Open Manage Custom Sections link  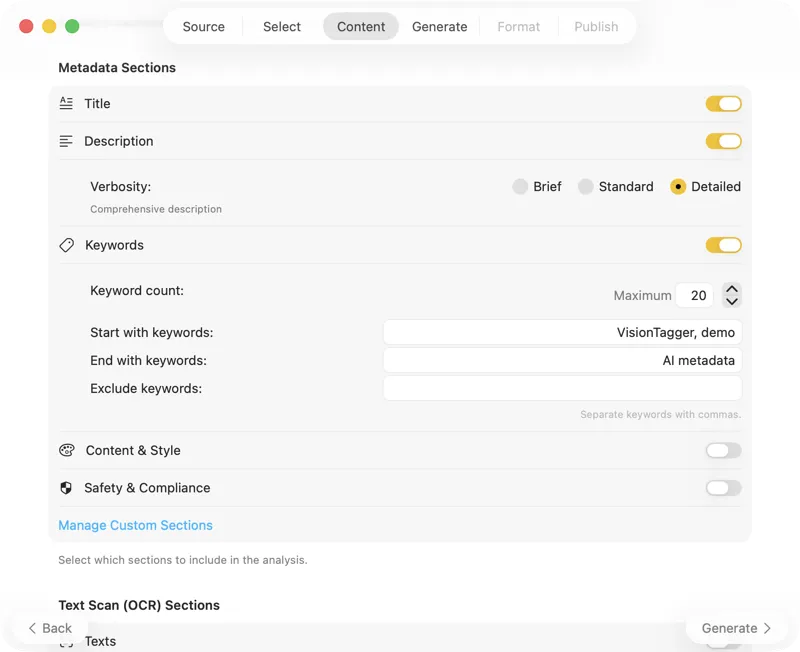pyautogui.click(x=135, y=525)
